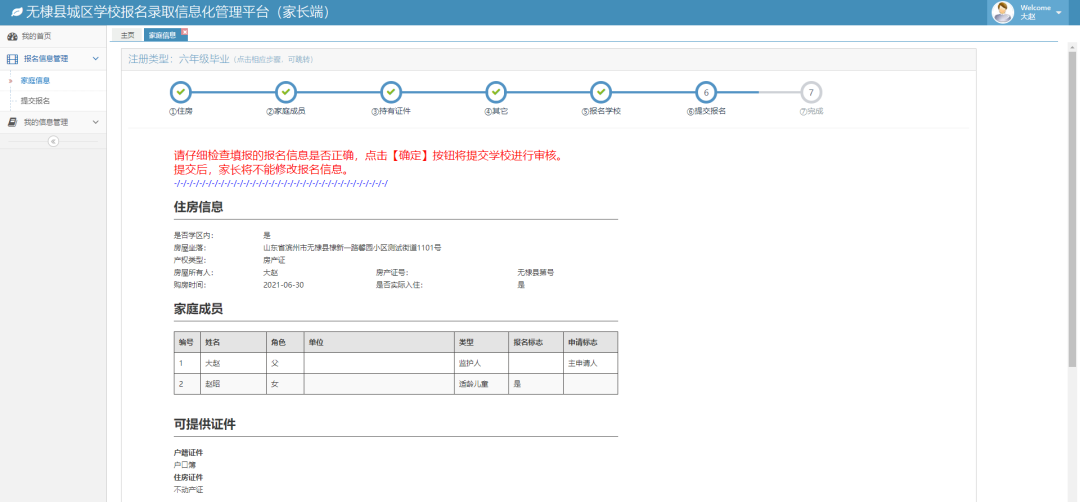This screenshot has height=502, width=1080.
Task: Click step 6 提交报名 circle
Action: pos(706,92)
